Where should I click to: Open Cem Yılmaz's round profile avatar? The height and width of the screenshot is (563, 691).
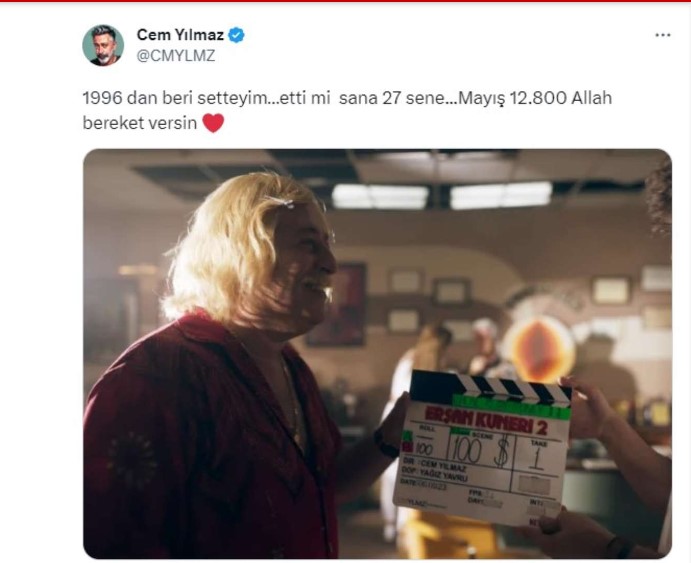tap(103, 45)
